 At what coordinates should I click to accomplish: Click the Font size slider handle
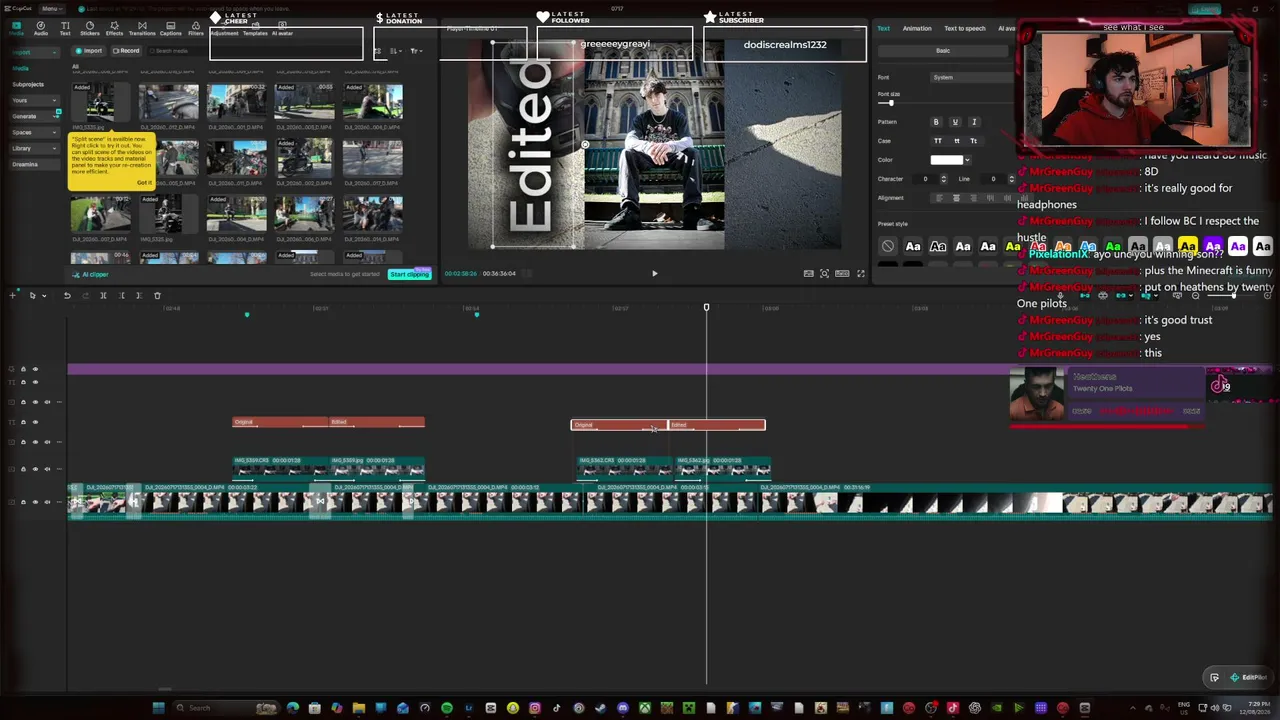point(891,103)
